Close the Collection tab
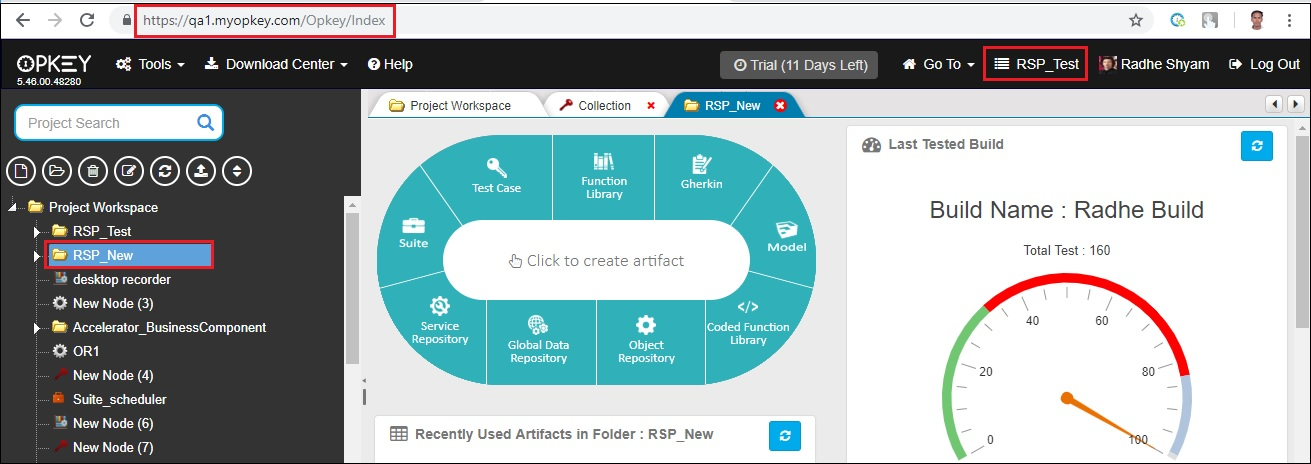The image size is (1311, 464). click(x=651, y=105)
